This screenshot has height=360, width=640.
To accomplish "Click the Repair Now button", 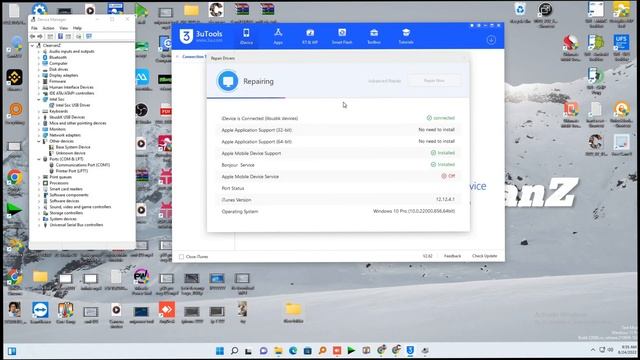I will tap(434, 81).
